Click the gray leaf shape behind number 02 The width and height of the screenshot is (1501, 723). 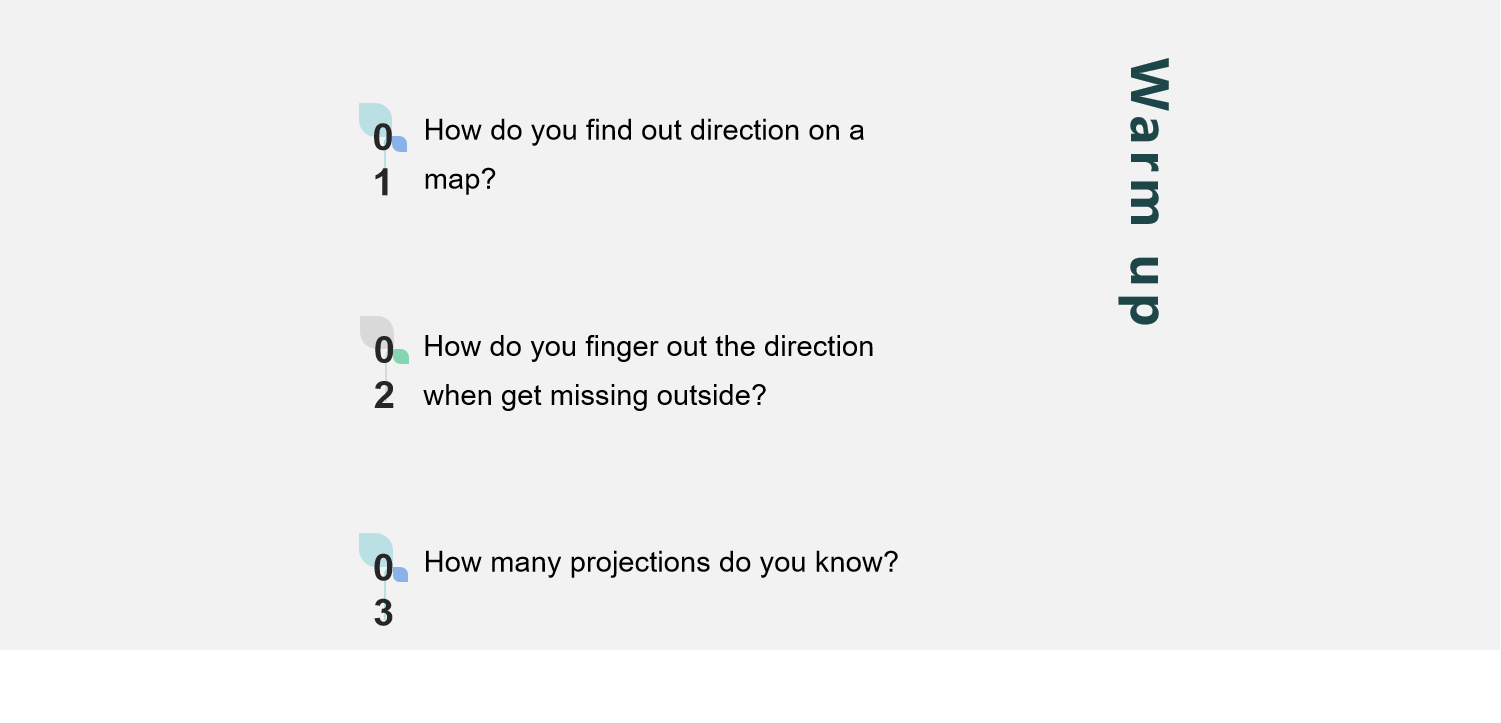(373, 328)
